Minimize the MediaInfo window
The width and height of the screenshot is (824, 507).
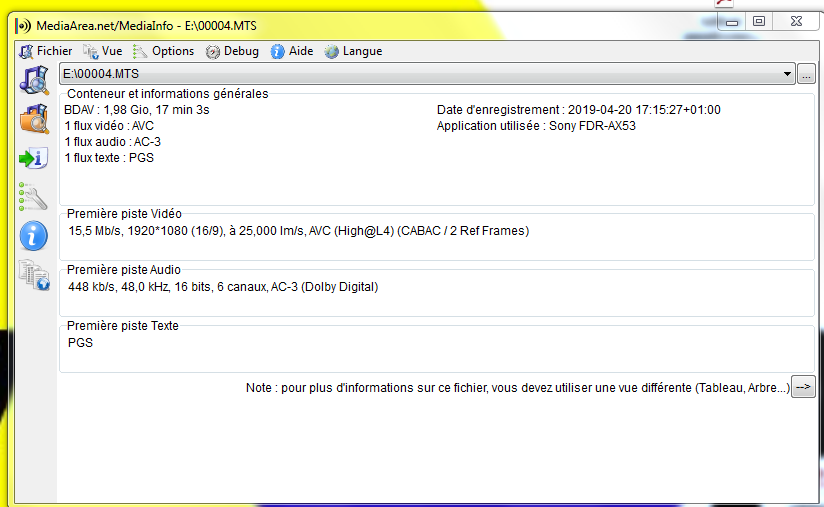[x=732, y=22]
